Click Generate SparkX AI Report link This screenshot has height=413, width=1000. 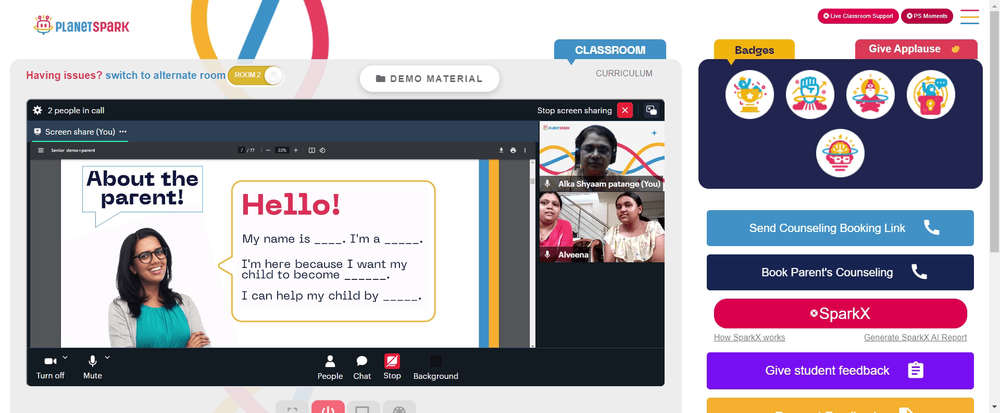pyautogui.click(x=915, y=338)
